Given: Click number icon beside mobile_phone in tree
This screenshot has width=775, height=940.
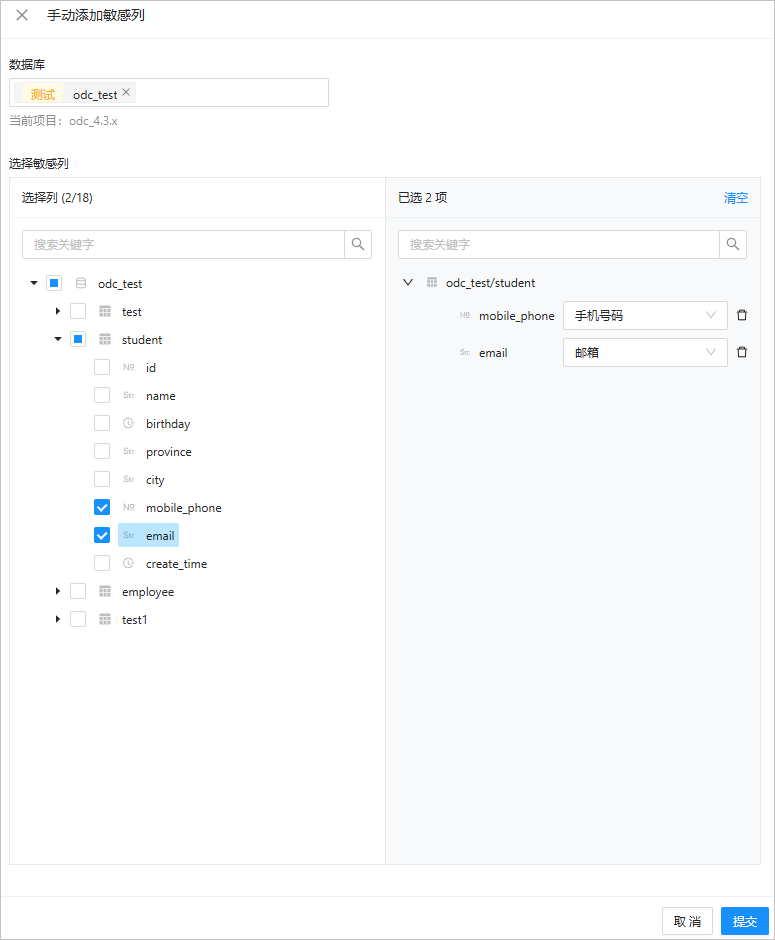Looking at the screenshot, I should [x=129, y=507].
